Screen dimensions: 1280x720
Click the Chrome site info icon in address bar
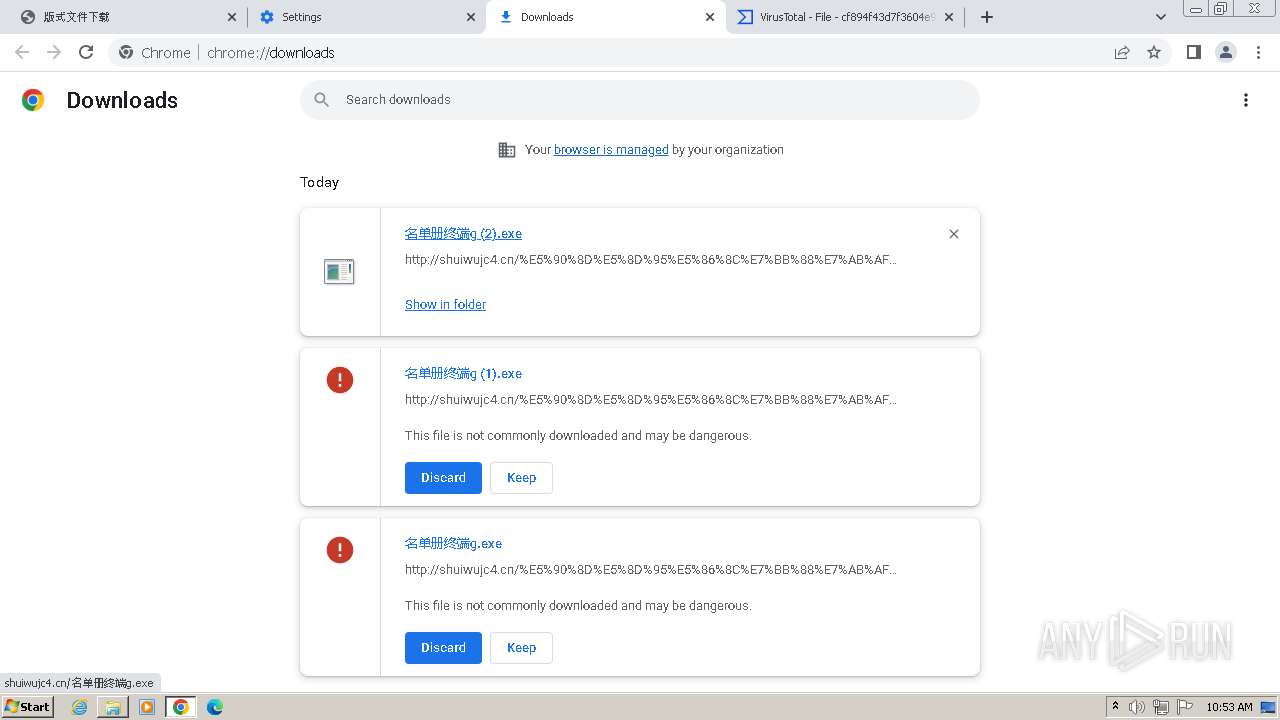126,52
